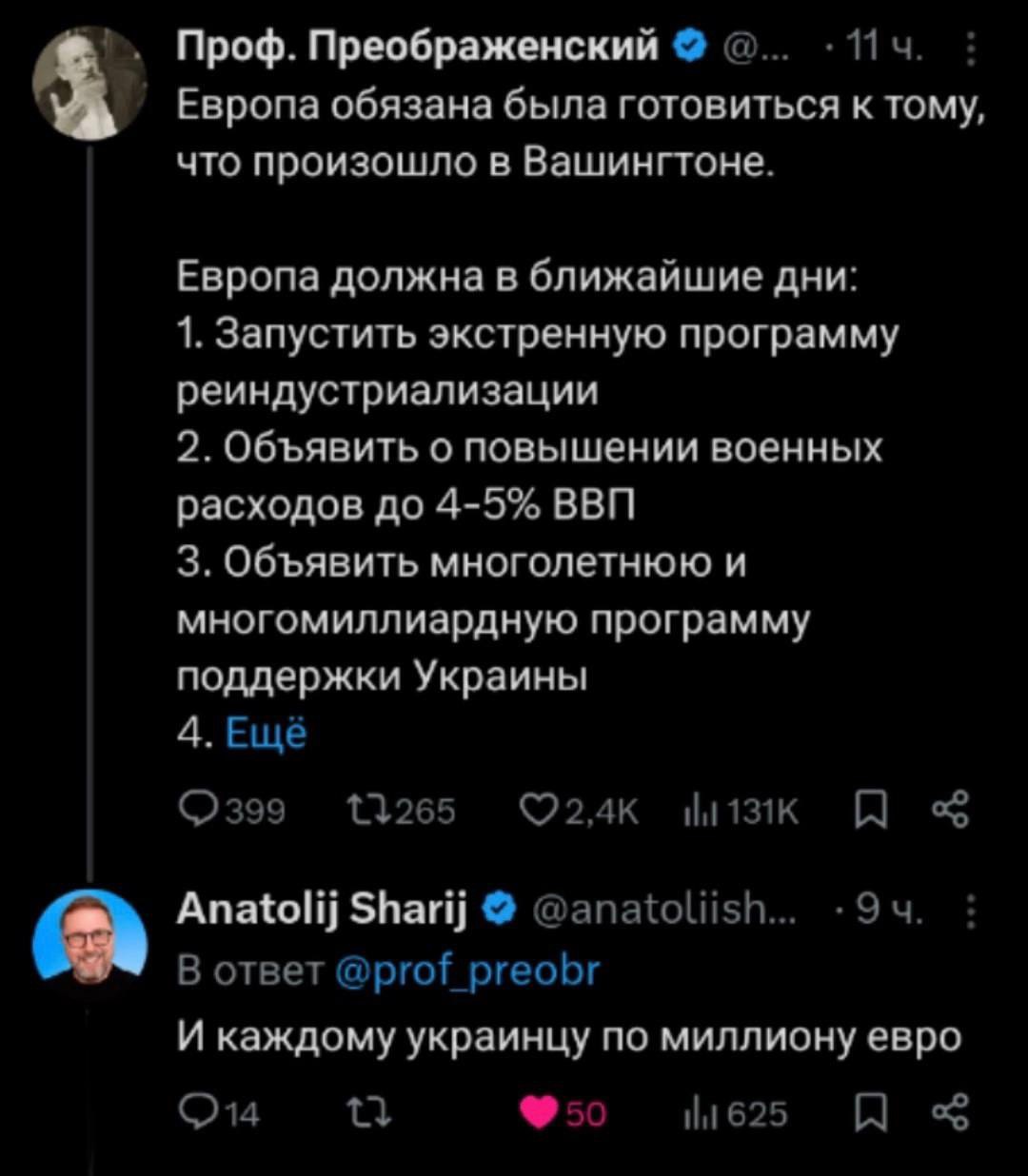The width and height of the screenshot is (1028, 1176).
Task: Share the Проф. Преображенский tweet
Action: pos(952,813)
